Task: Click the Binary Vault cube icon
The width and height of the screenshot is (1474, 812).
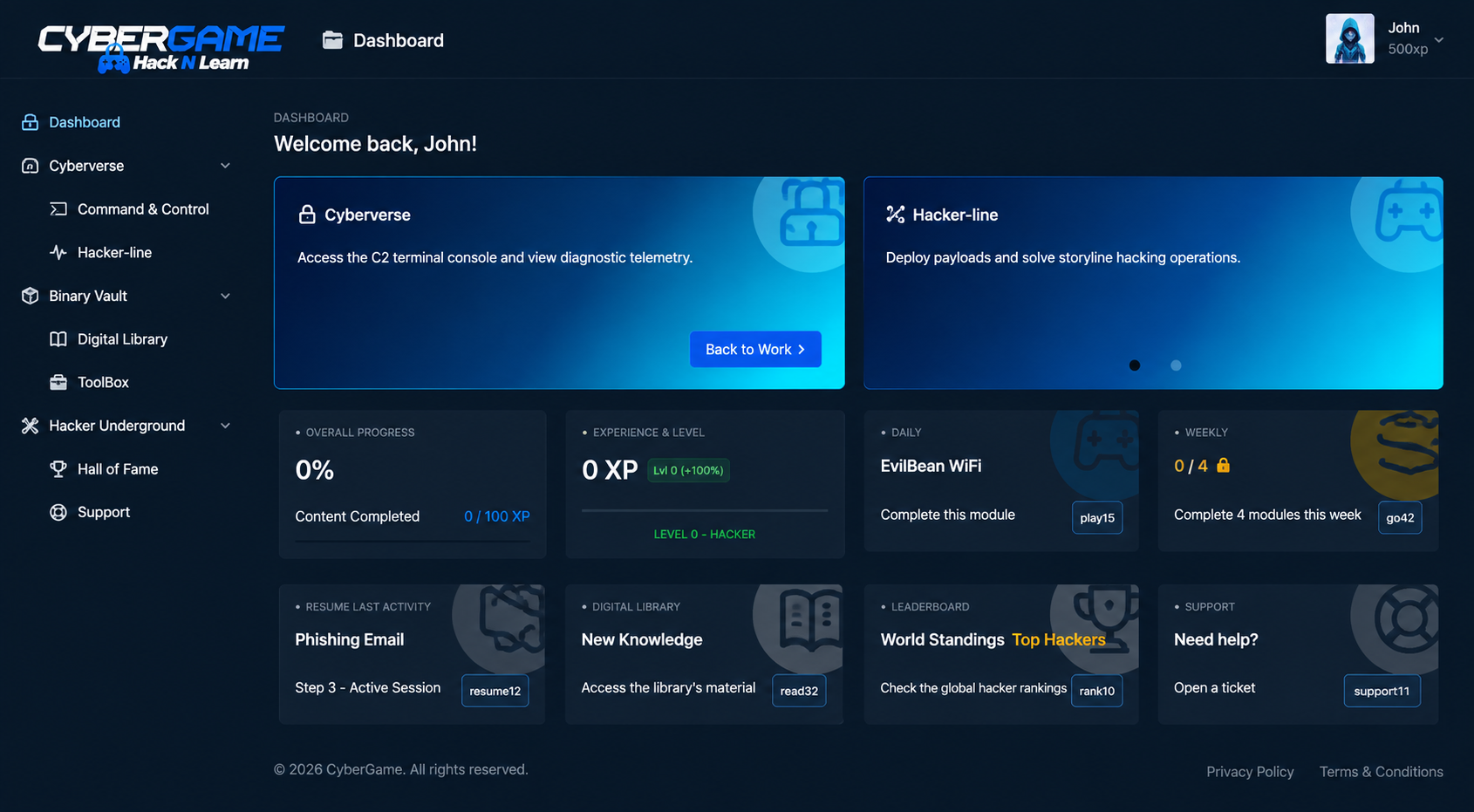Action: [31, 296]
